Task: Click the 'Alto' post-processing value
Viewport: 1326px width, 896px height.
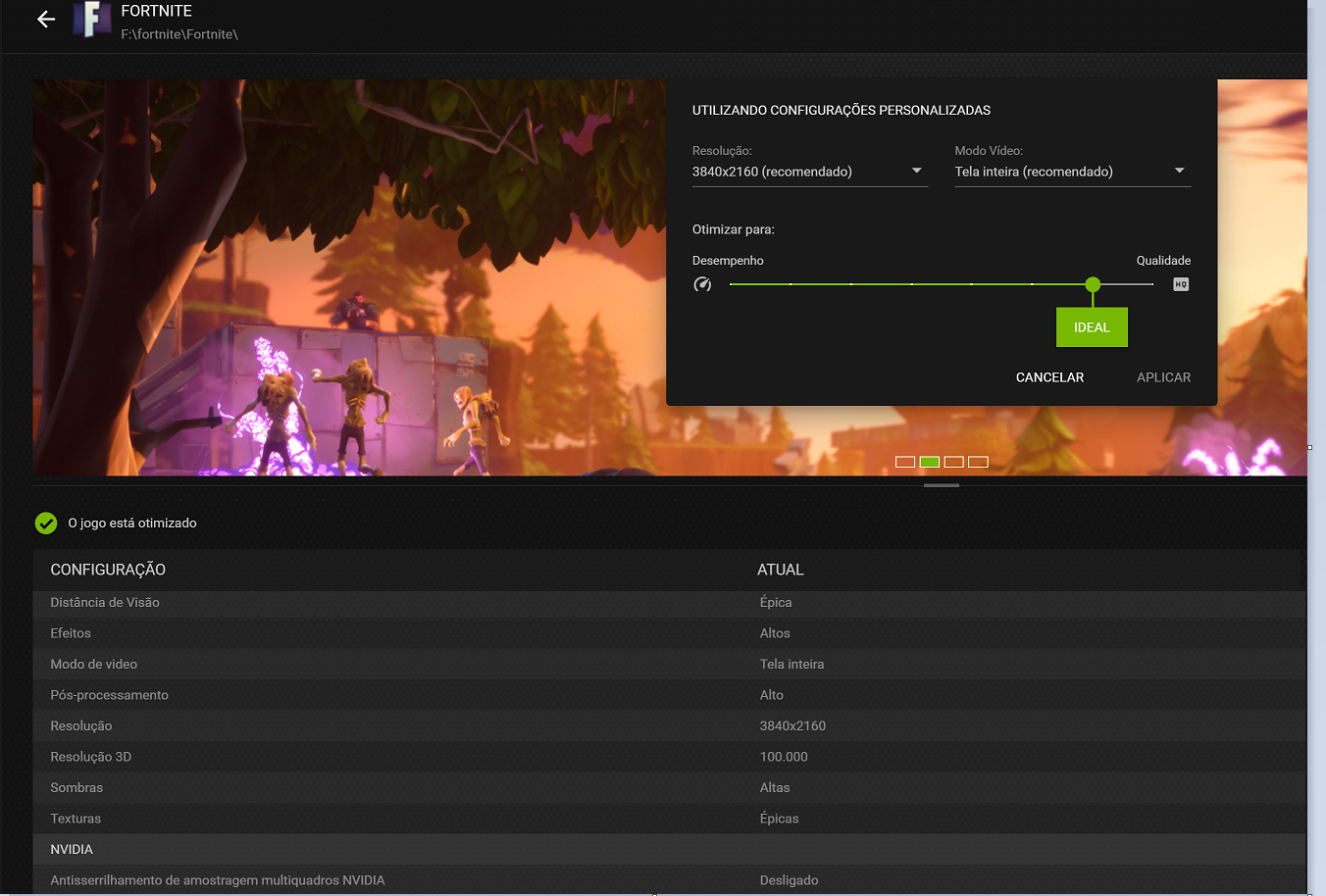Action: (772, 695)
